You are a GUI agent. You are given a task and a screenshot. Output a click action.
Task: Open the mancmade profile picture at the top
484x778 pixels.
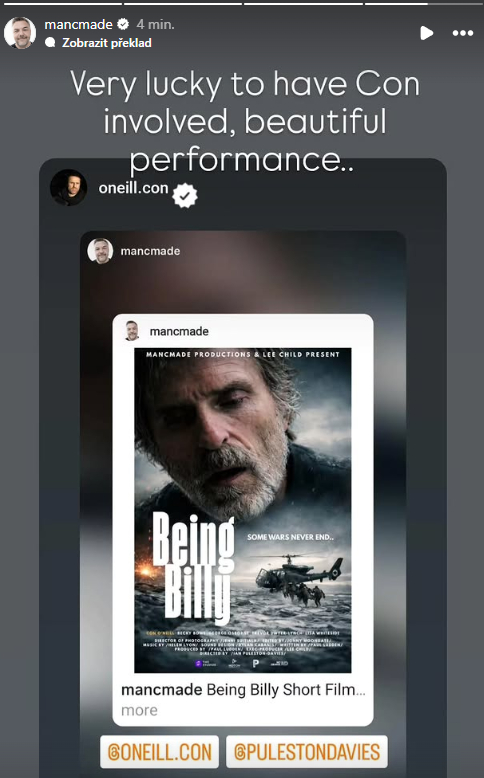coord(20,33)
